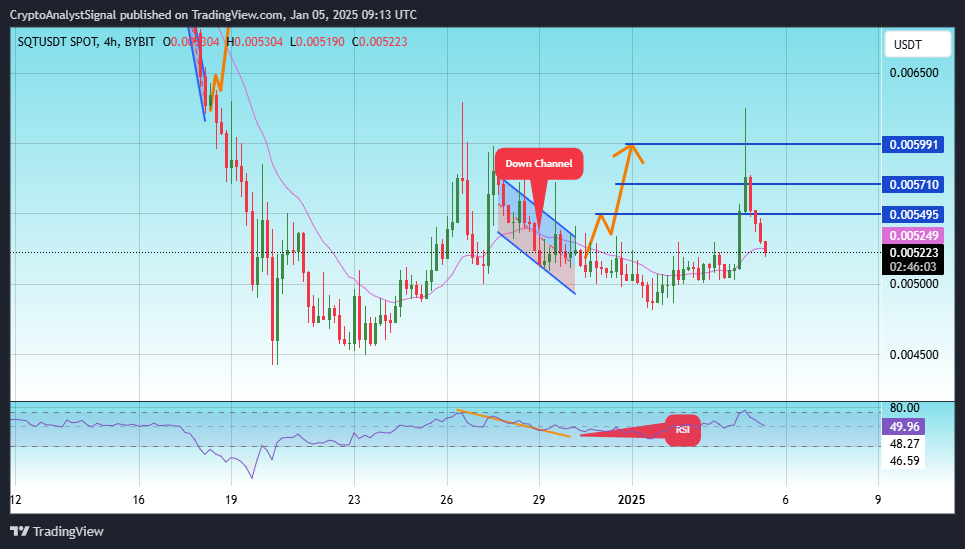Image resolution: width=965 pixels, height=549 pixels.
Task: Click the close price value C0.005223
Action: [x=379, y=42]
